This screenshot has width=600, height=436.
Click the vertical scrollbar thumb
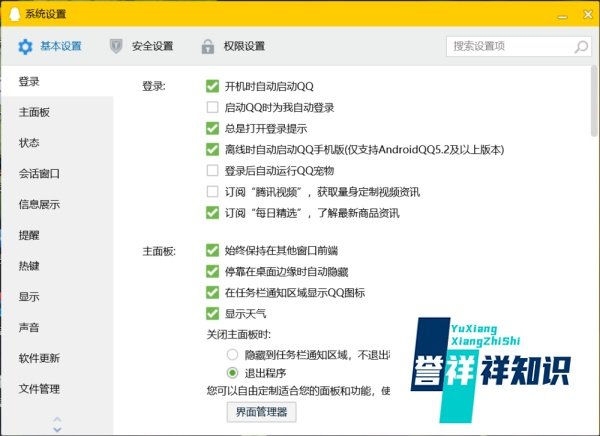tap(593, 101)
